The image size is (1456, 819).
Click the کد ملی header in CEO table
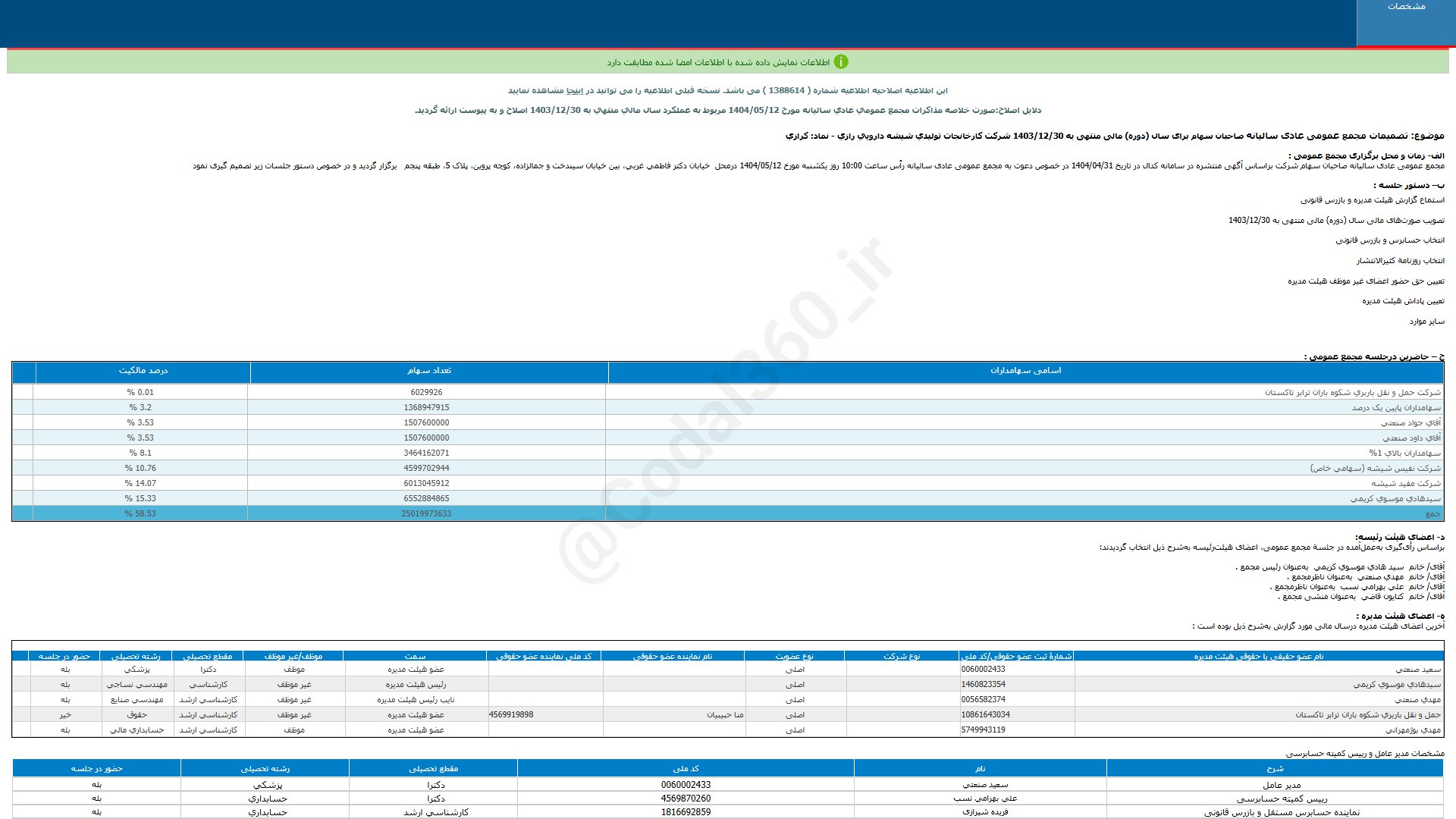click(x=686, y=769)
